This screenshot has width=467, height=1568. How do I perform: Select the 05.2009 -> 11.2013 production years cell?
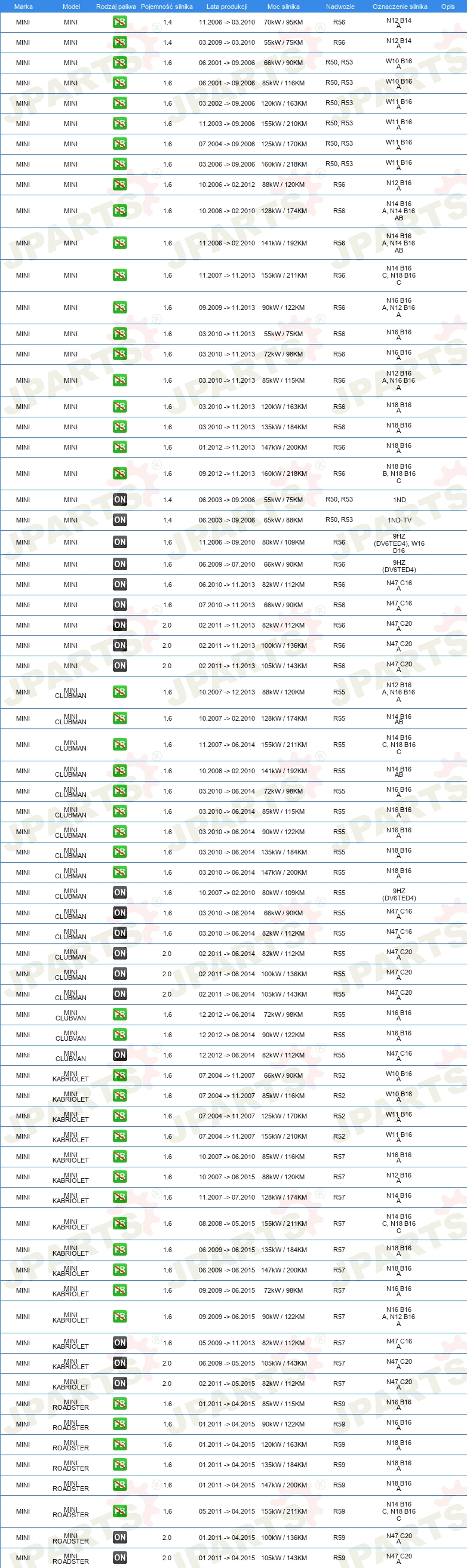[x=226, y=1343]
